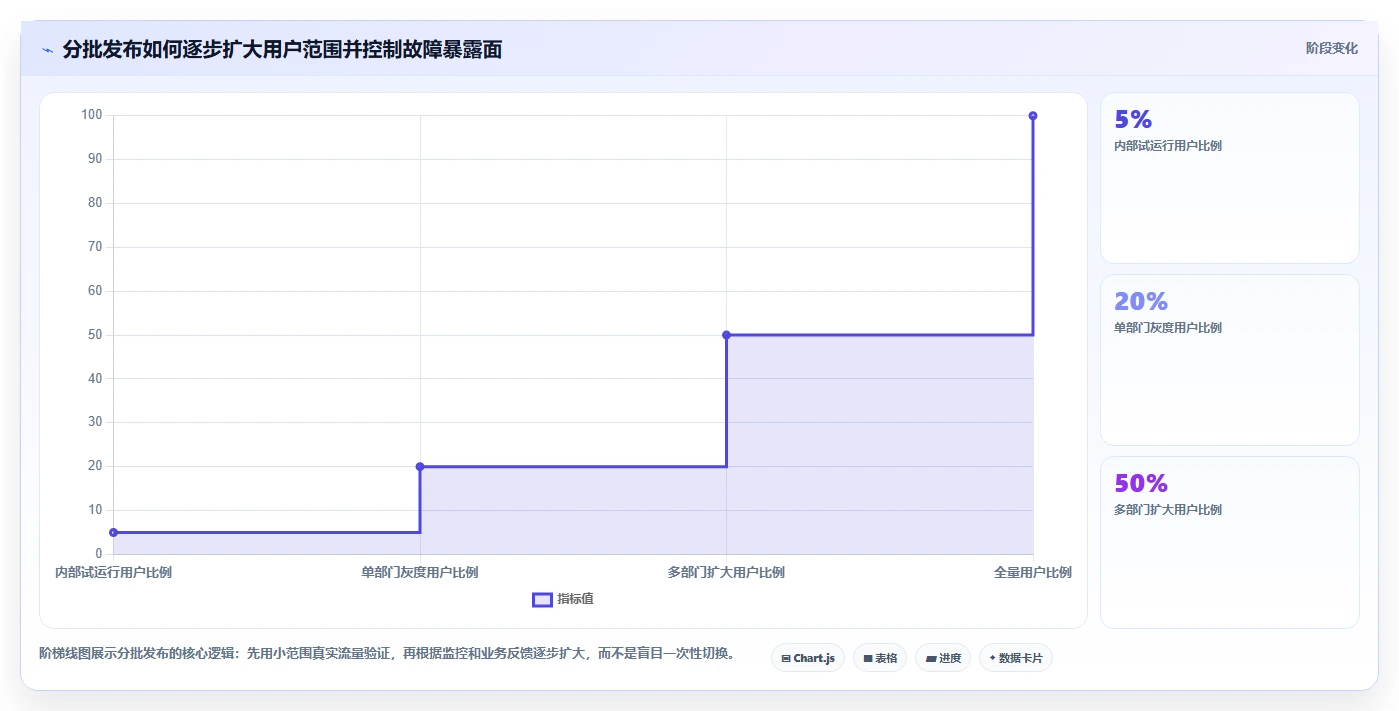This screenshot has width=1399, height=711.
Task: Click the description text starting 阶梯线图展示
Action: point(389,654)
